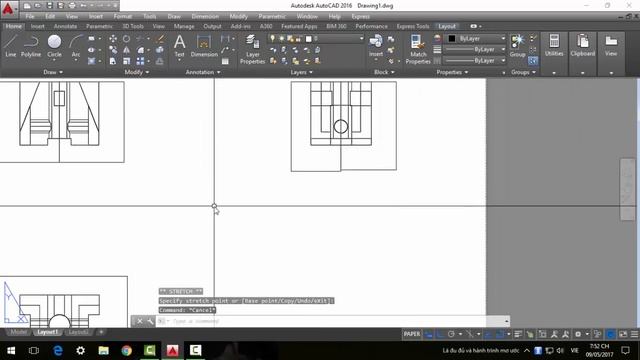640x360 pixels.
Task: Add a new layout with plus button
Action: 101,332
